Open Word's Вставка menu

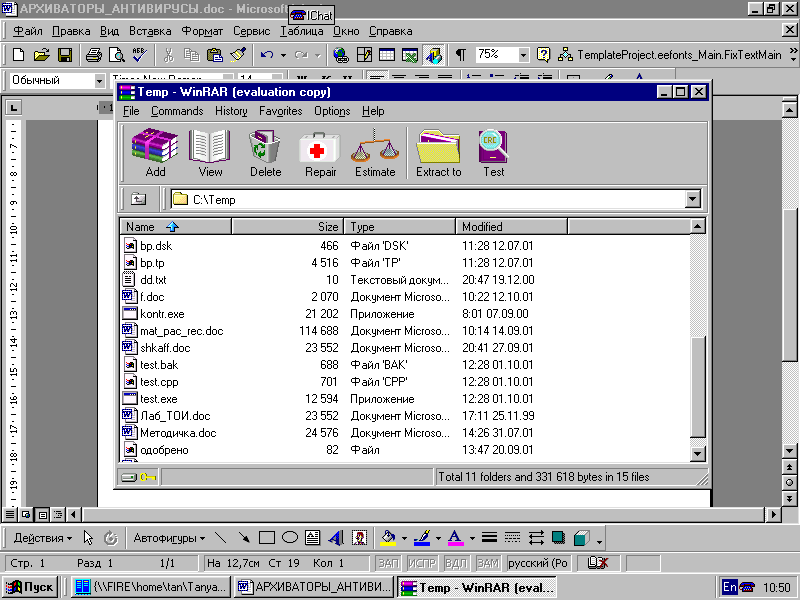[x=150, y=31]
